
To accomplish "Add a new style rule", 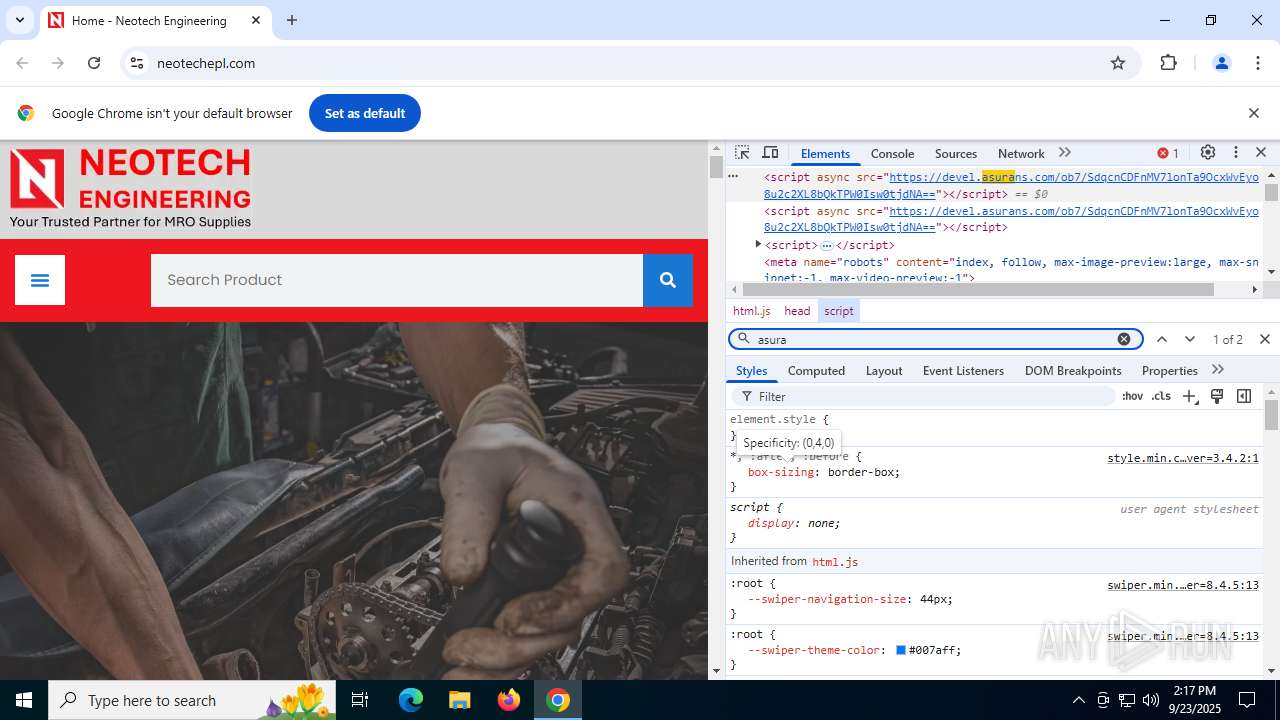I will coord(1189,397).
